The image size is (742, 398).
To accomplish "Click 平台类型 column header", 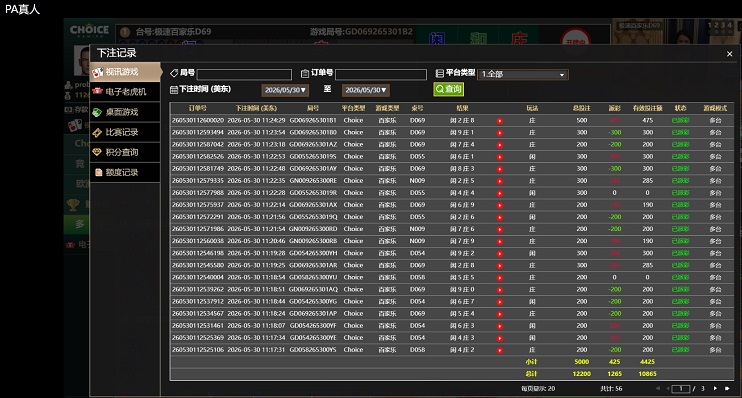I will pos(353,108).
